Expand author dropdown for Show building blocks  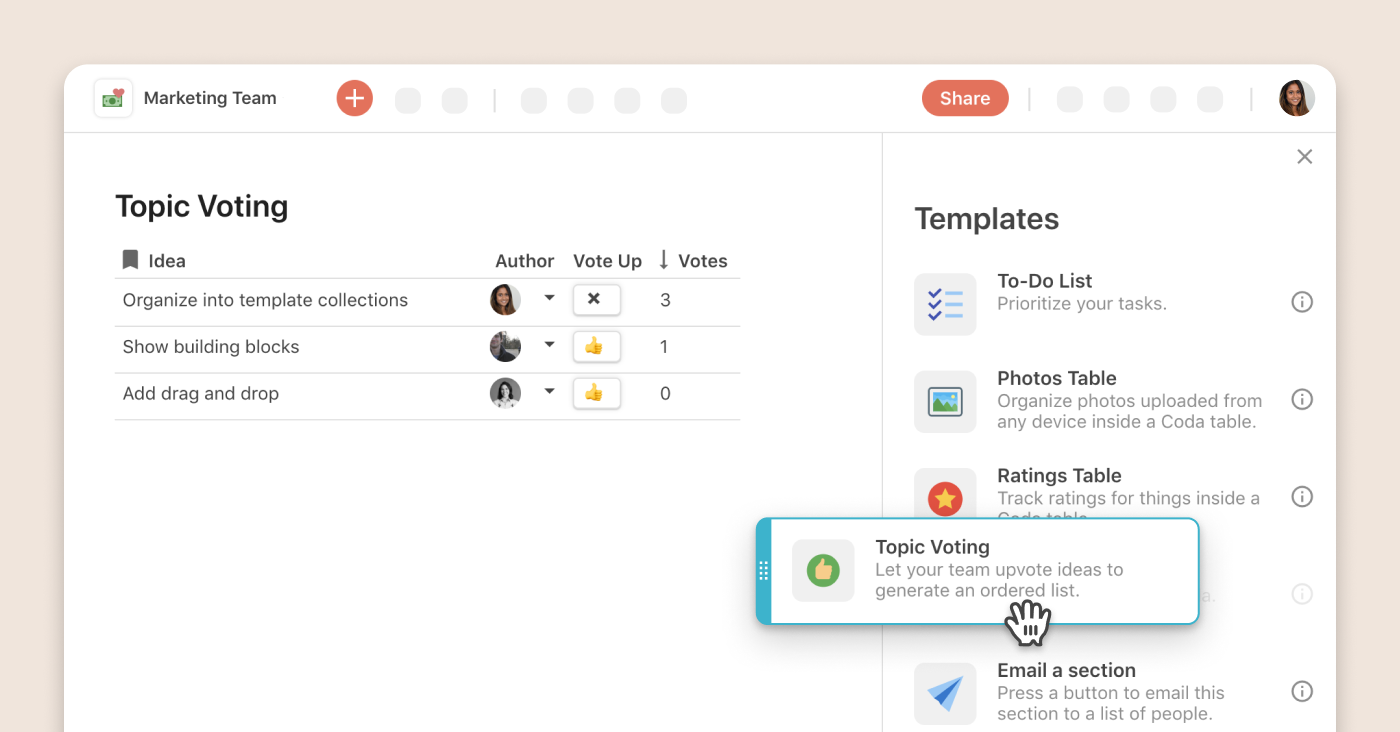(x=549, y=345)
